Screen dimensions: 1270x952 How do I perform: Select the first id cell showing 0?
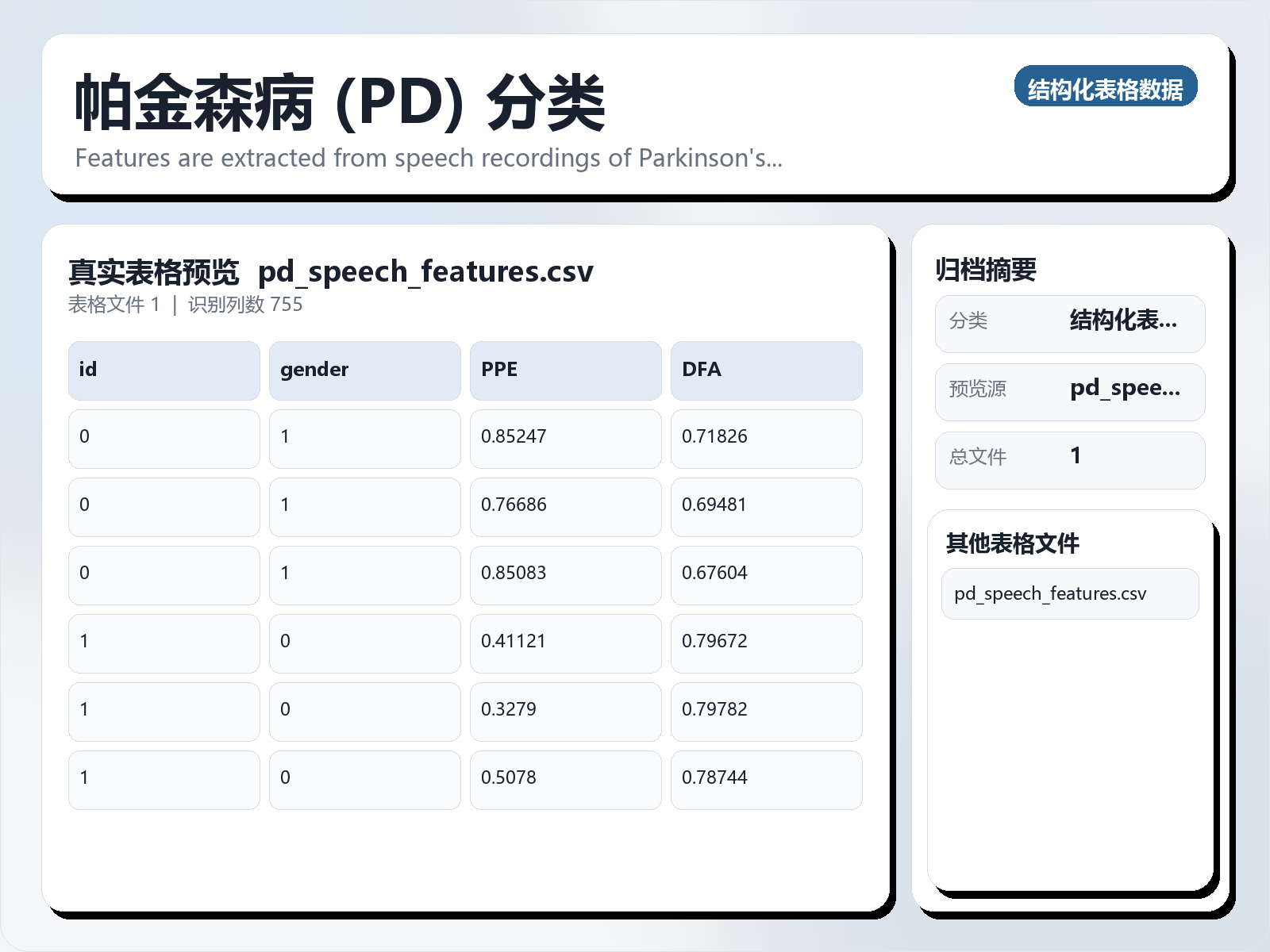(x=163, y=439)
